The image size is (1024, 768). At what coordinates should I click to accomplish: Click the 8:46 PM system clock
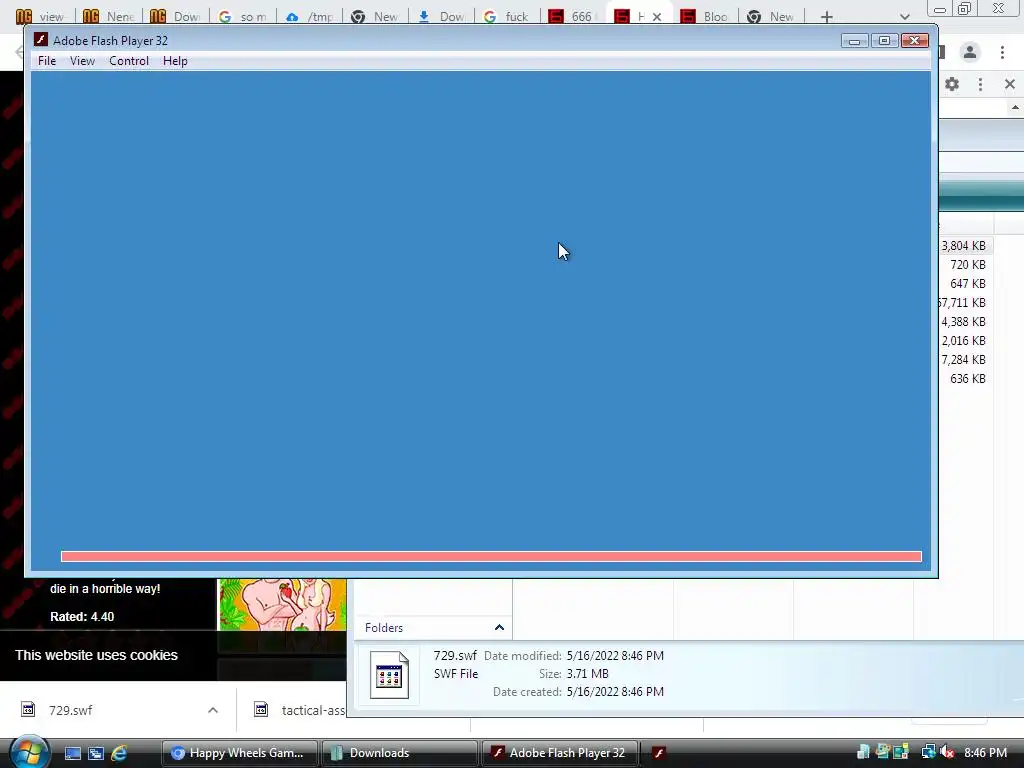(985, 752)
